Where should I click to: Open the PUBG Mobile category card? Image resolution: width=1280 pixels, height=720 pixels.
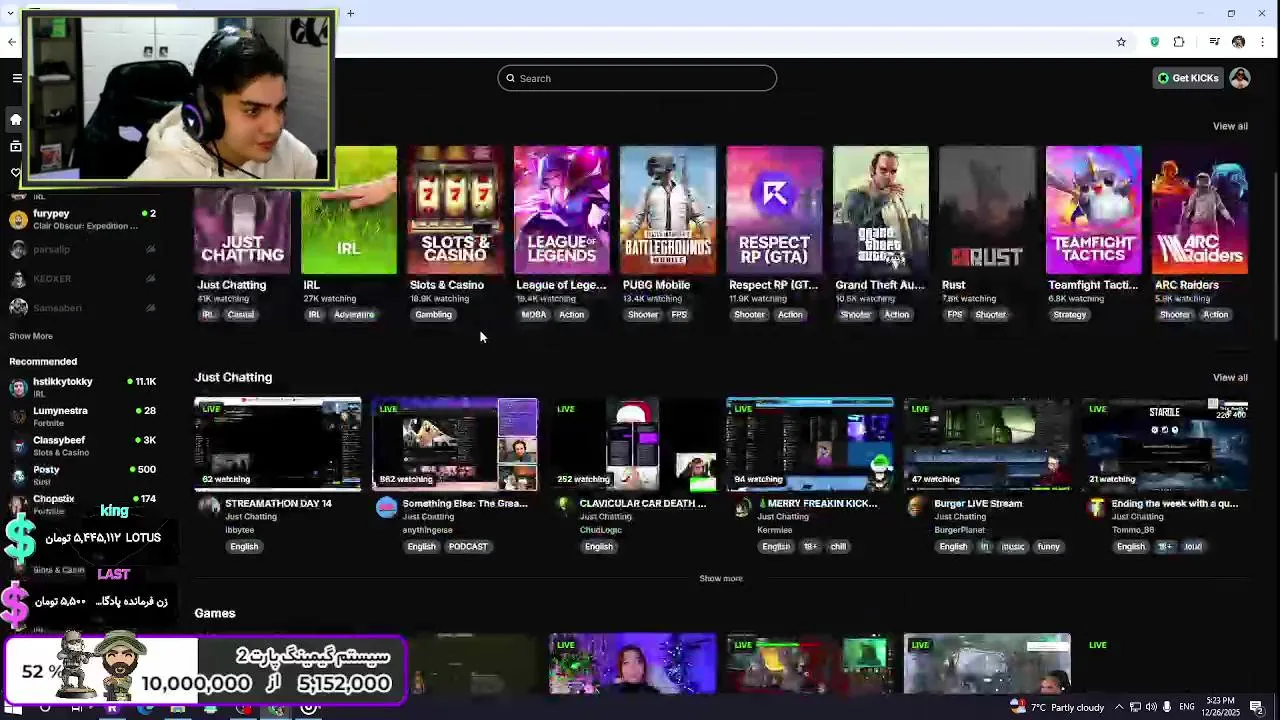click(x=668, y=210)
